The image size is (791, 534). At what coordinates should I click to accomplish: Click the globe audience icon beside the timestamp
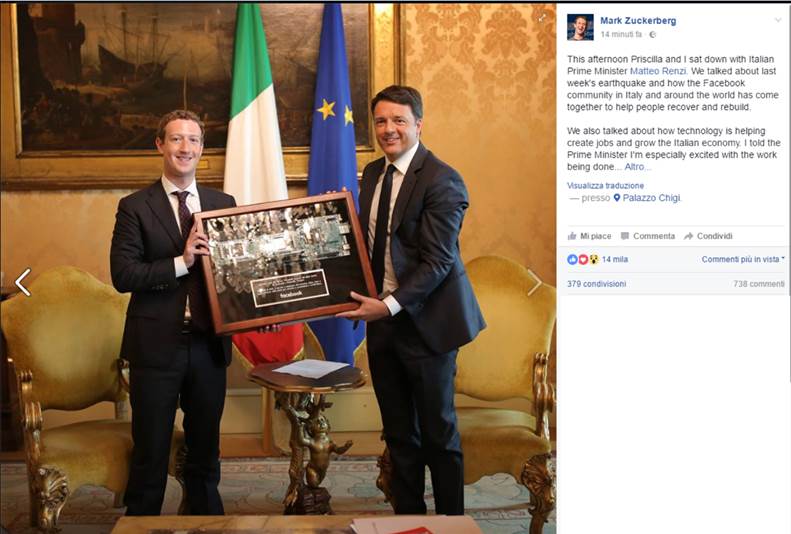pyautogui.click(x=652, y=34)
